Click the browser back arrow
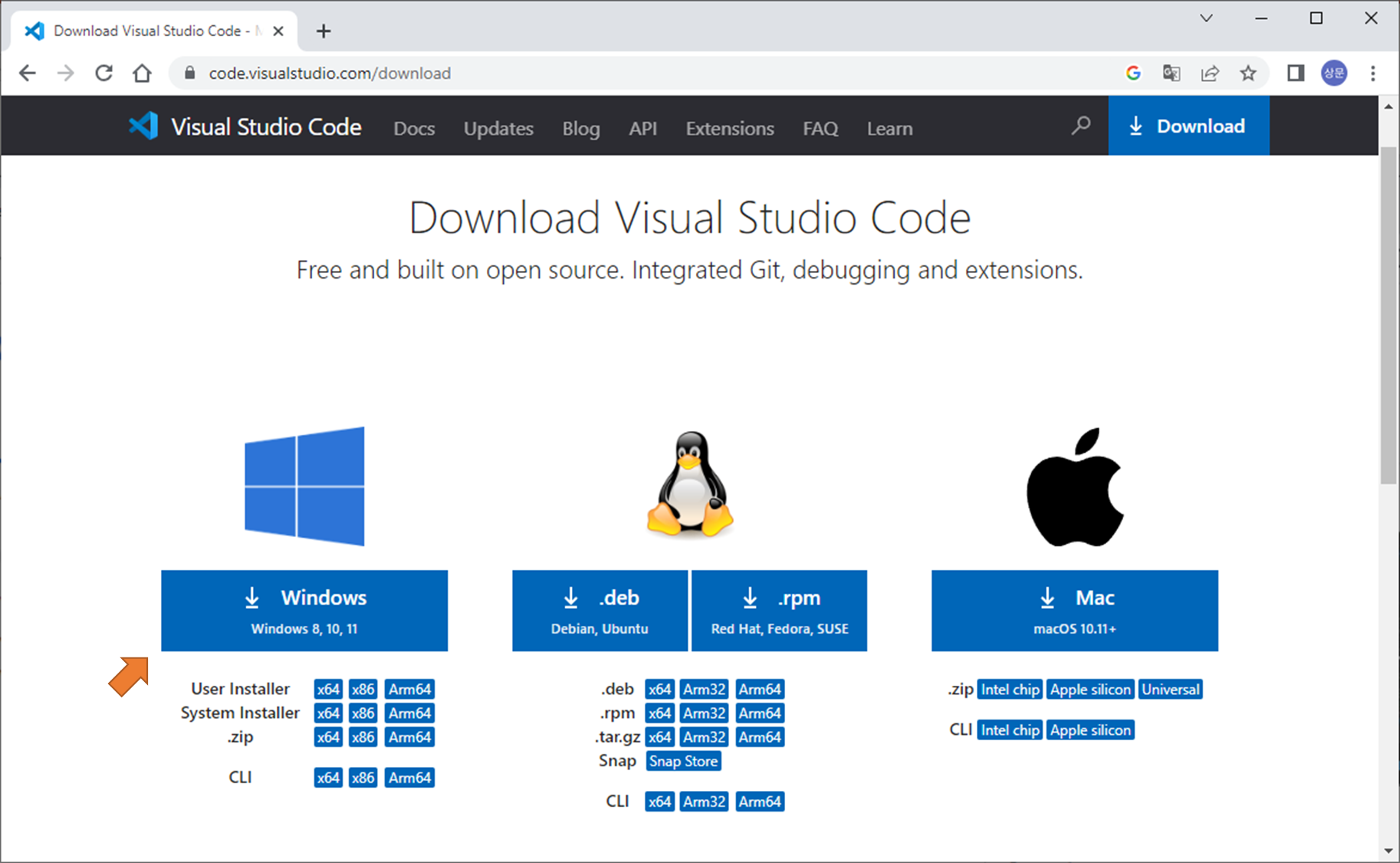Viewport: 1400px width, 863px height. (28, 73)
